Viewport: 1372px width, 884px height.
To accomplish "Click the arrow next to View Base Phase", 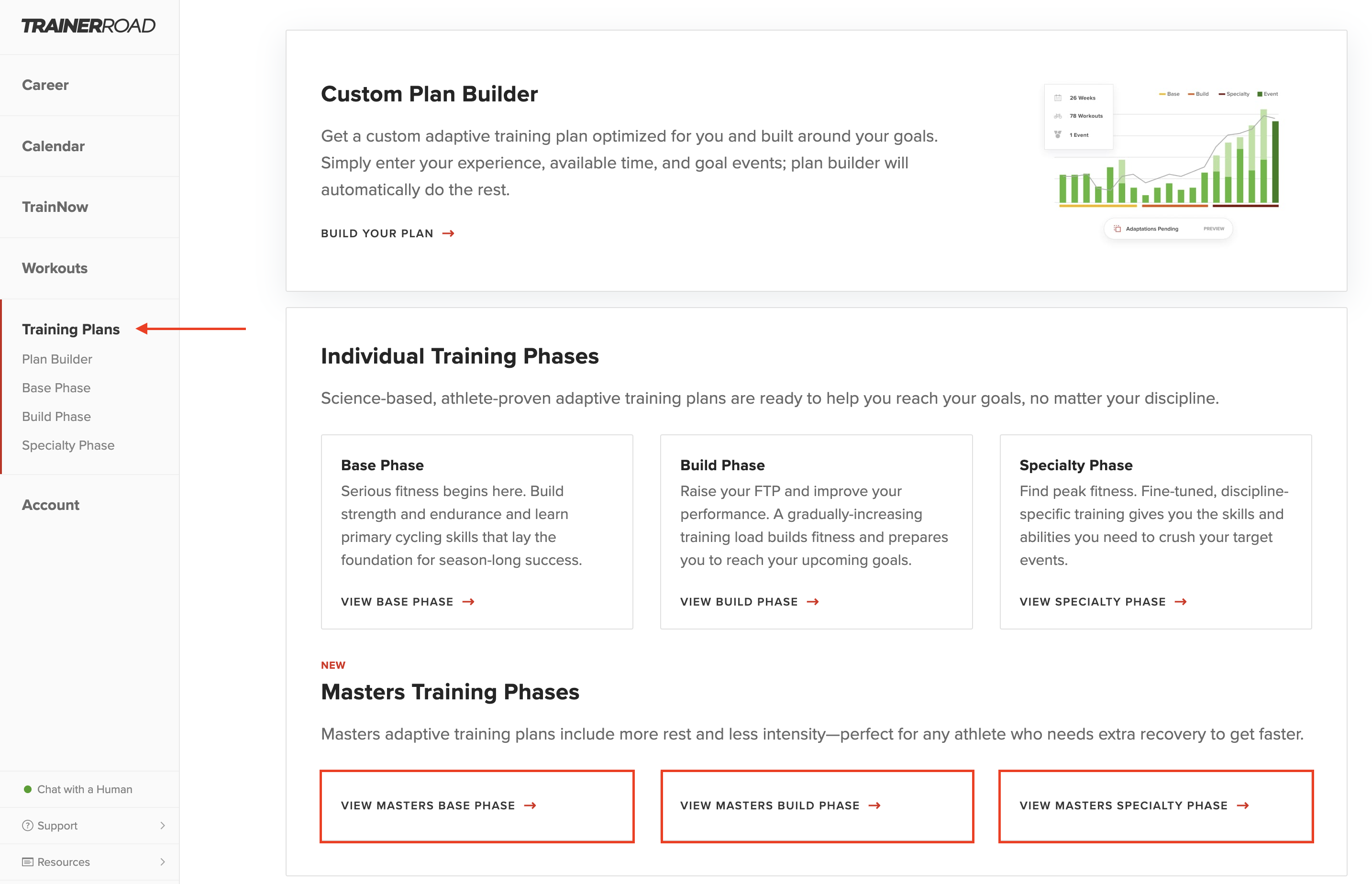I will tap(468, 602).
